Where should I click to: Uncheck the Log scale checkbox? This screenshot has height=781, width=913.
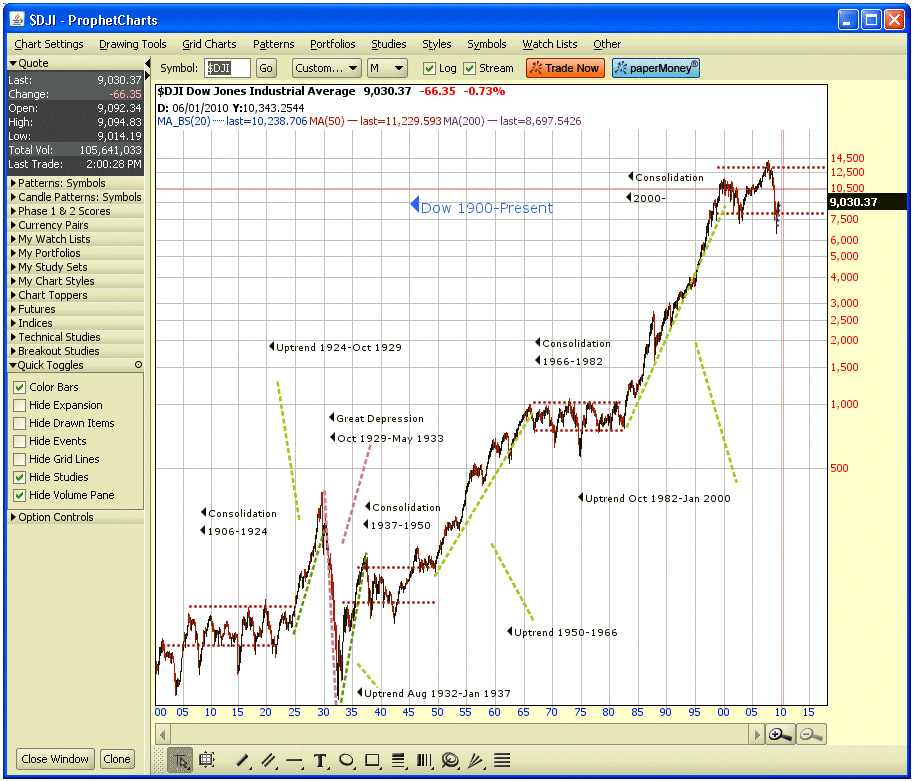click(429, 69)
